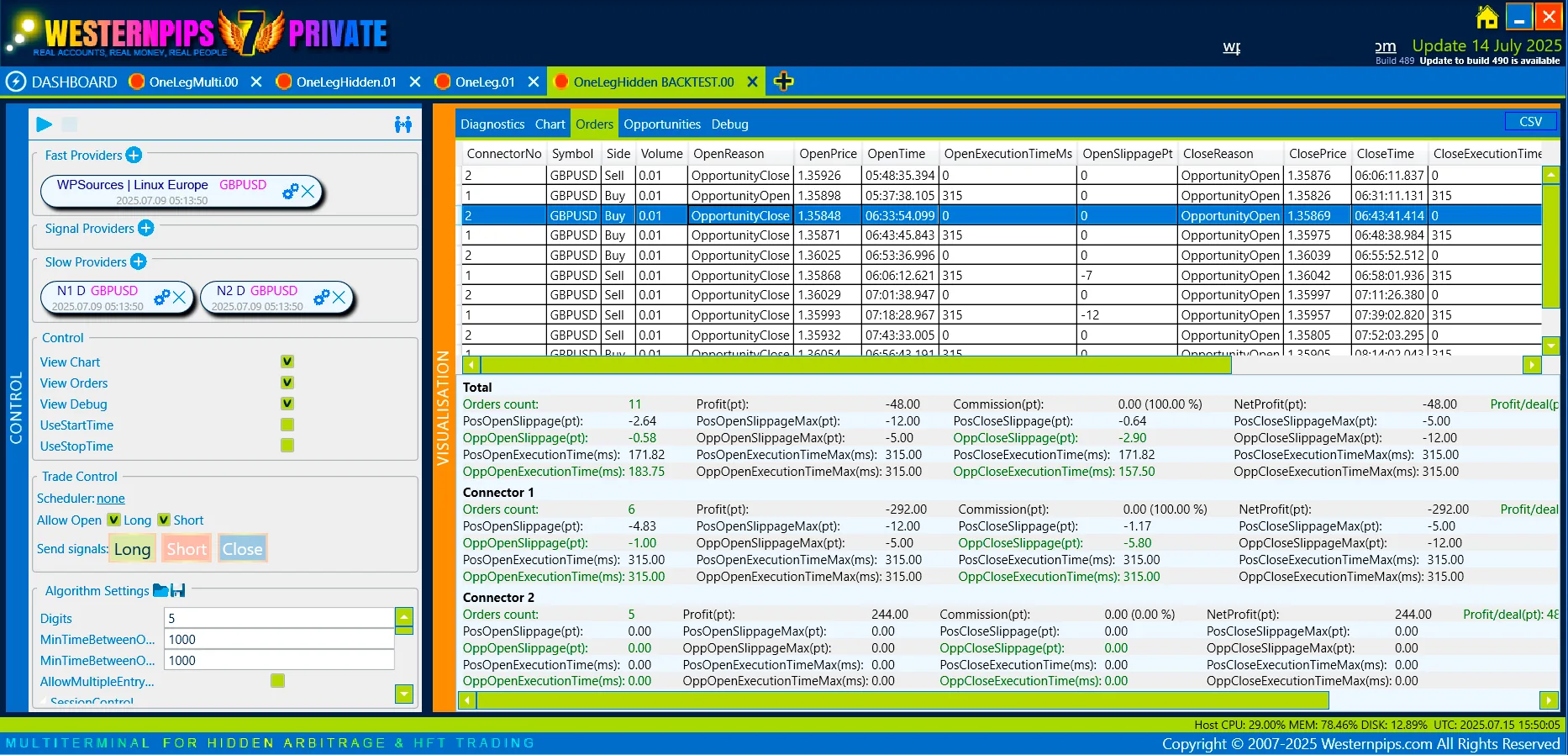The width and height of the screenshot is (1568, 755).
Task: Remove the N1 D GBPUSD provider
Action: [179, 297]
